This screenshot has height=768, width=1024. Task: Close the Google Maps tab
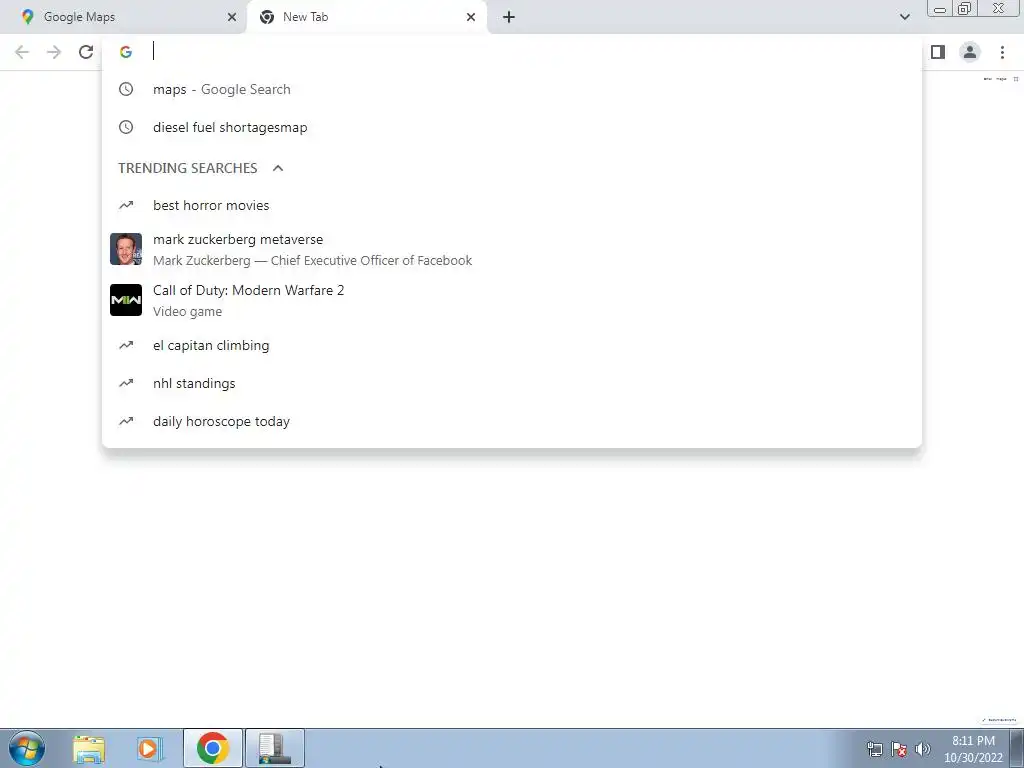click(232, 17)
